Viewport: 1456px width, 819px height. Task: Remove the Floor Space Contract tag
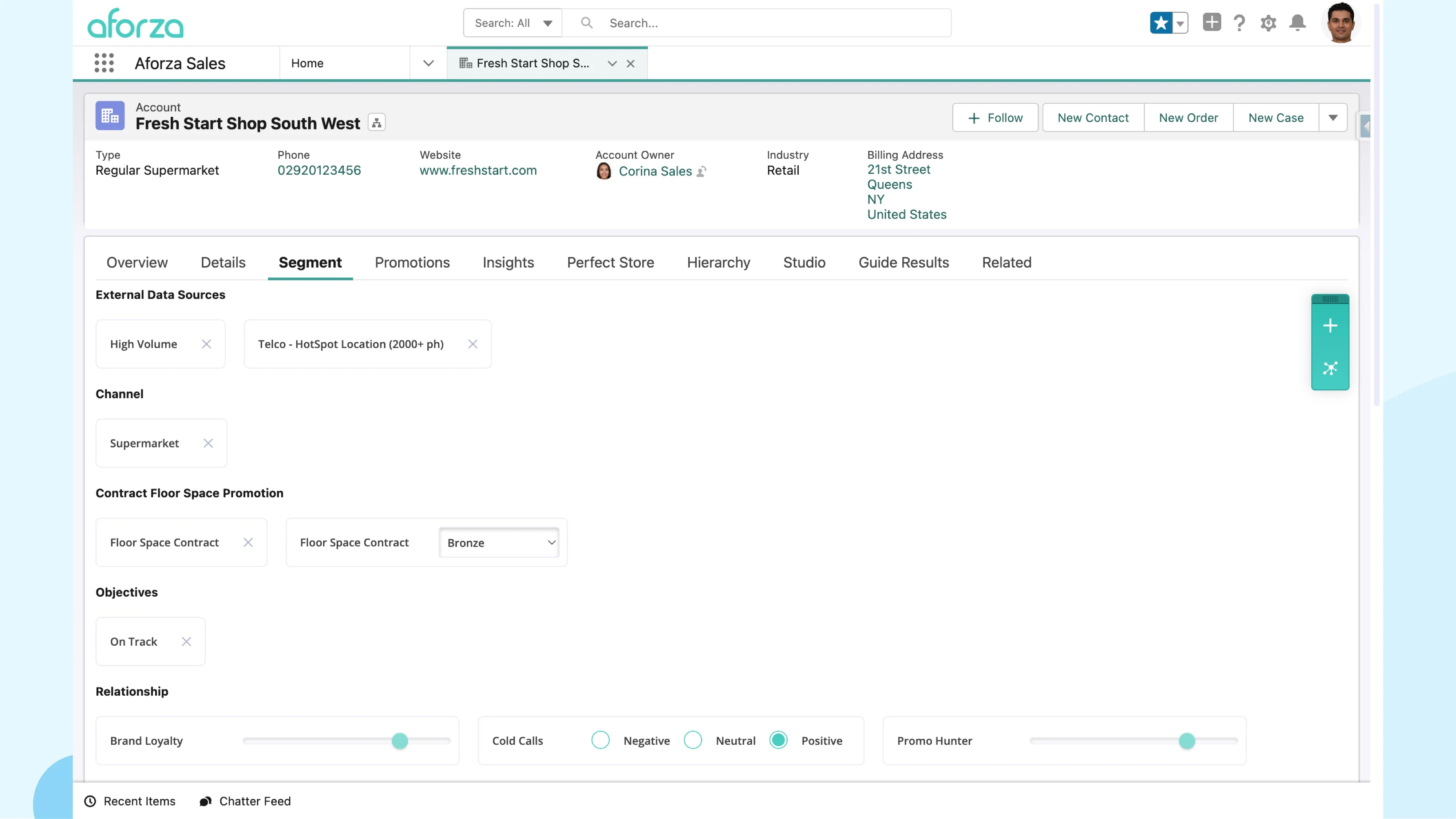(248, 543)
